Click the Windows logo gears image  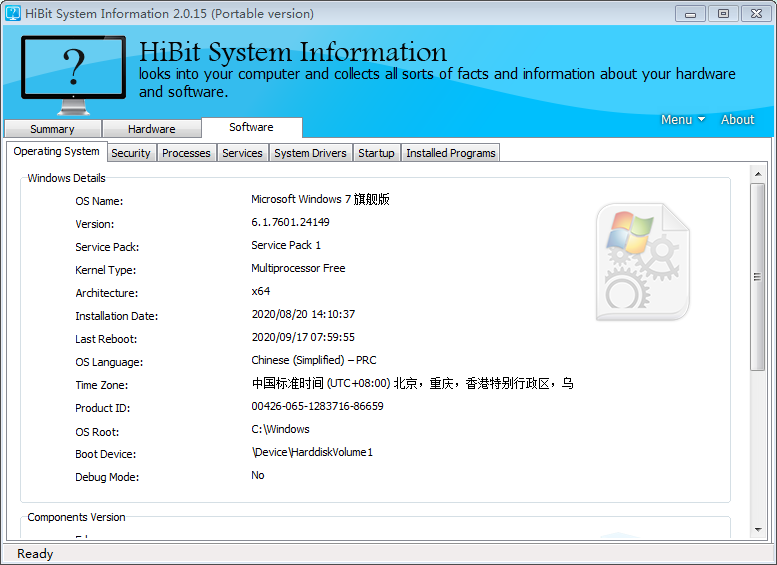641,262
